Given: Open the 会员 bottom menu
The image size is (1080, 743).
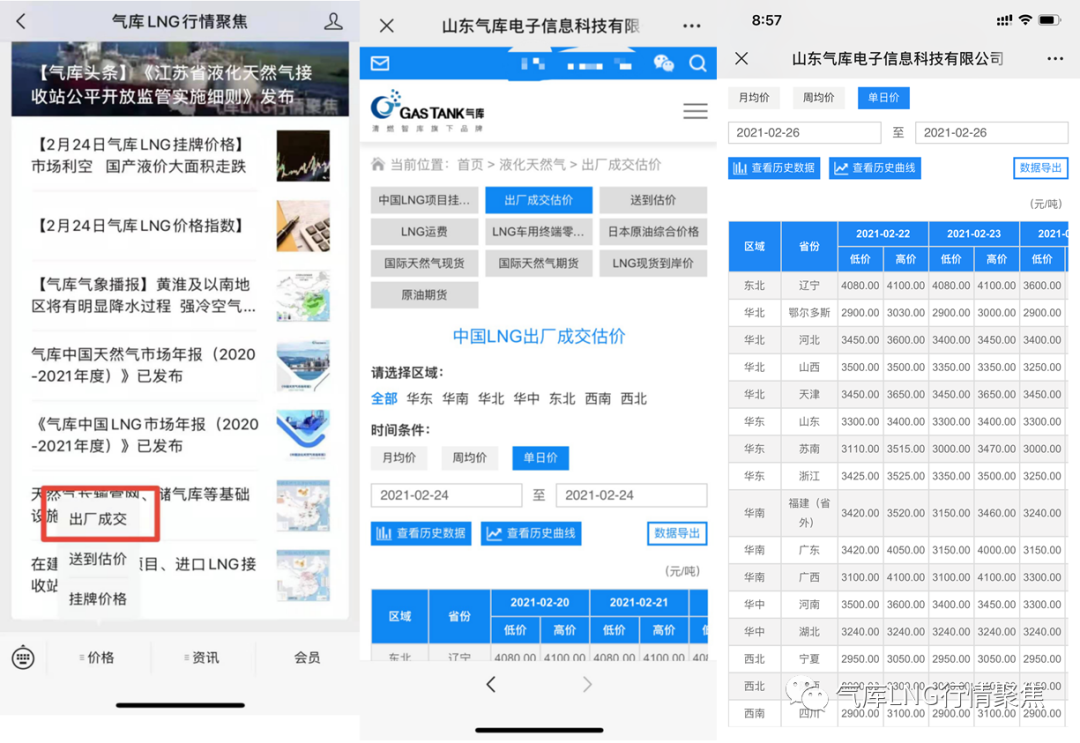Looking at the screenshot, I should click(x=307, y=658).
